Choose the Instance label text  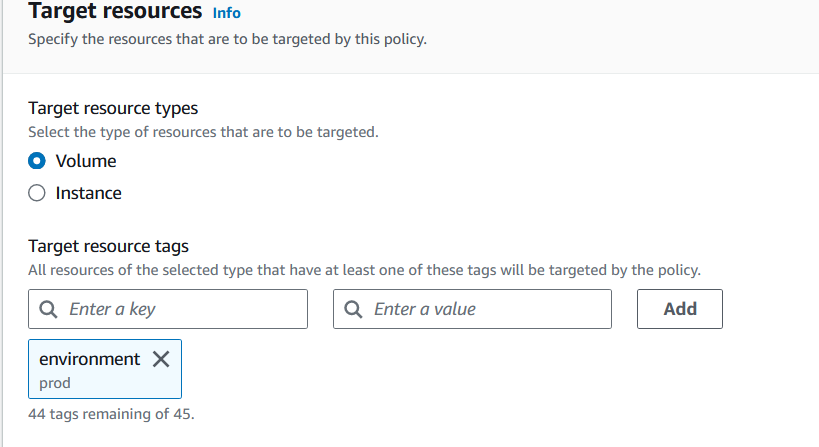(88, 193)
